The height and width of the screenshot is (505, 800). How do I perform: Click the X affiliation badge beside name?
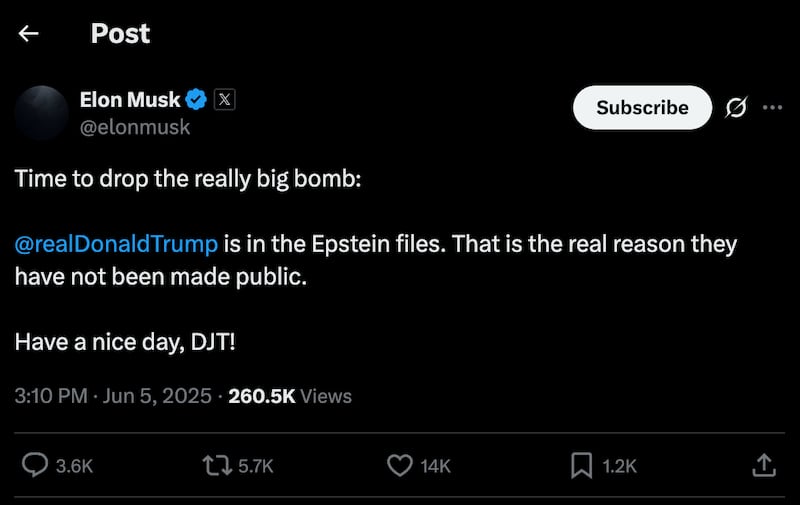click(225, 99)
